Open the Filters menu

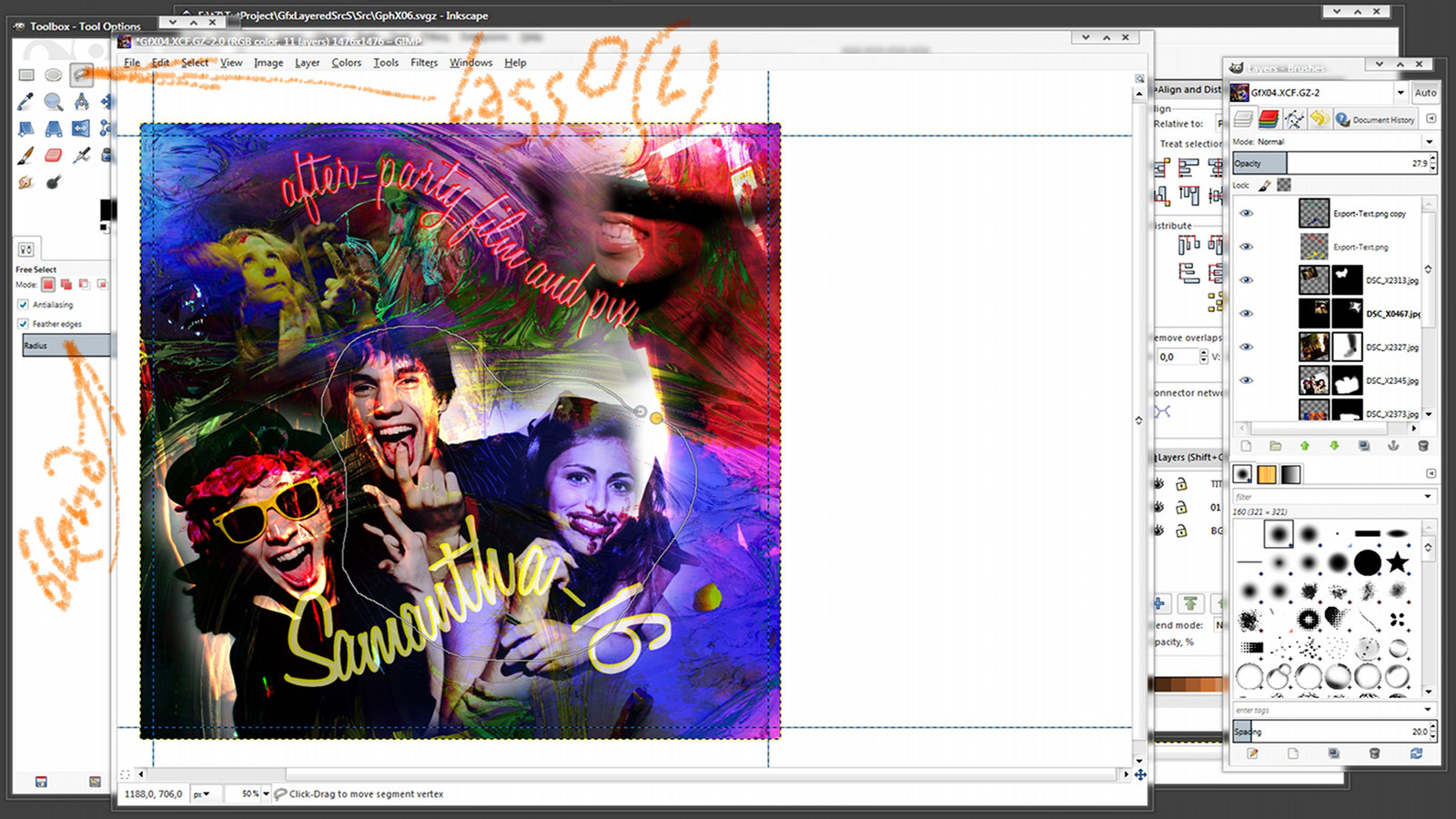tap(424, 62)
